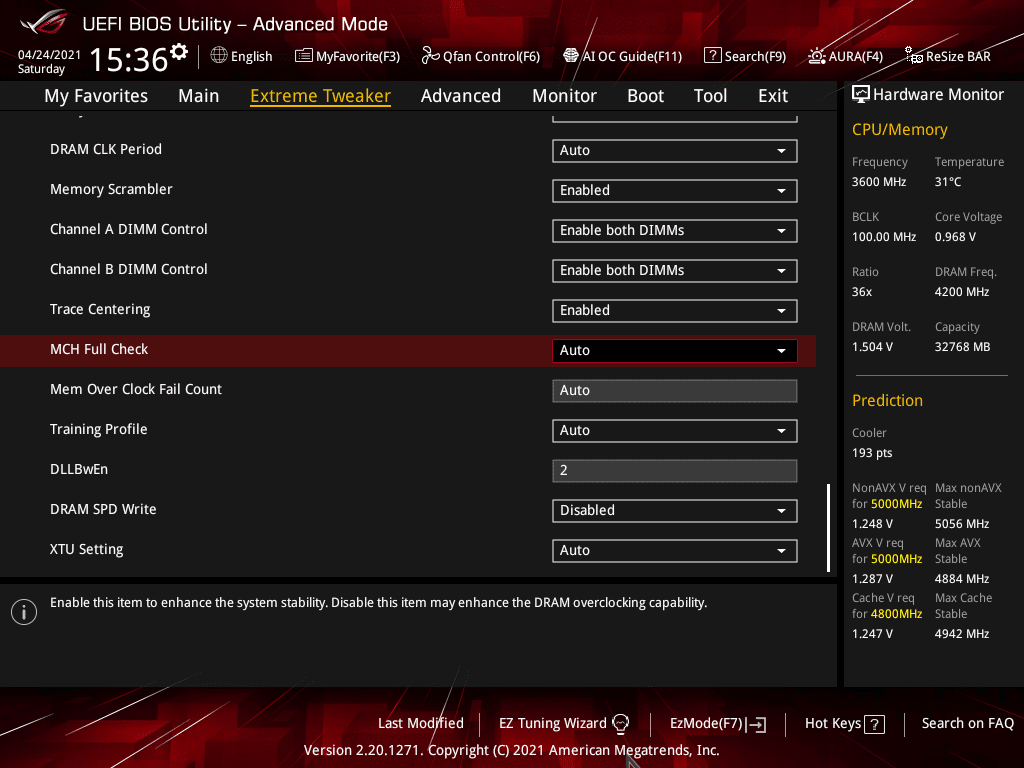Select Training Profile label
Image resolution: width=1024 pixels, height=768 pixels.
coord(99,430)
